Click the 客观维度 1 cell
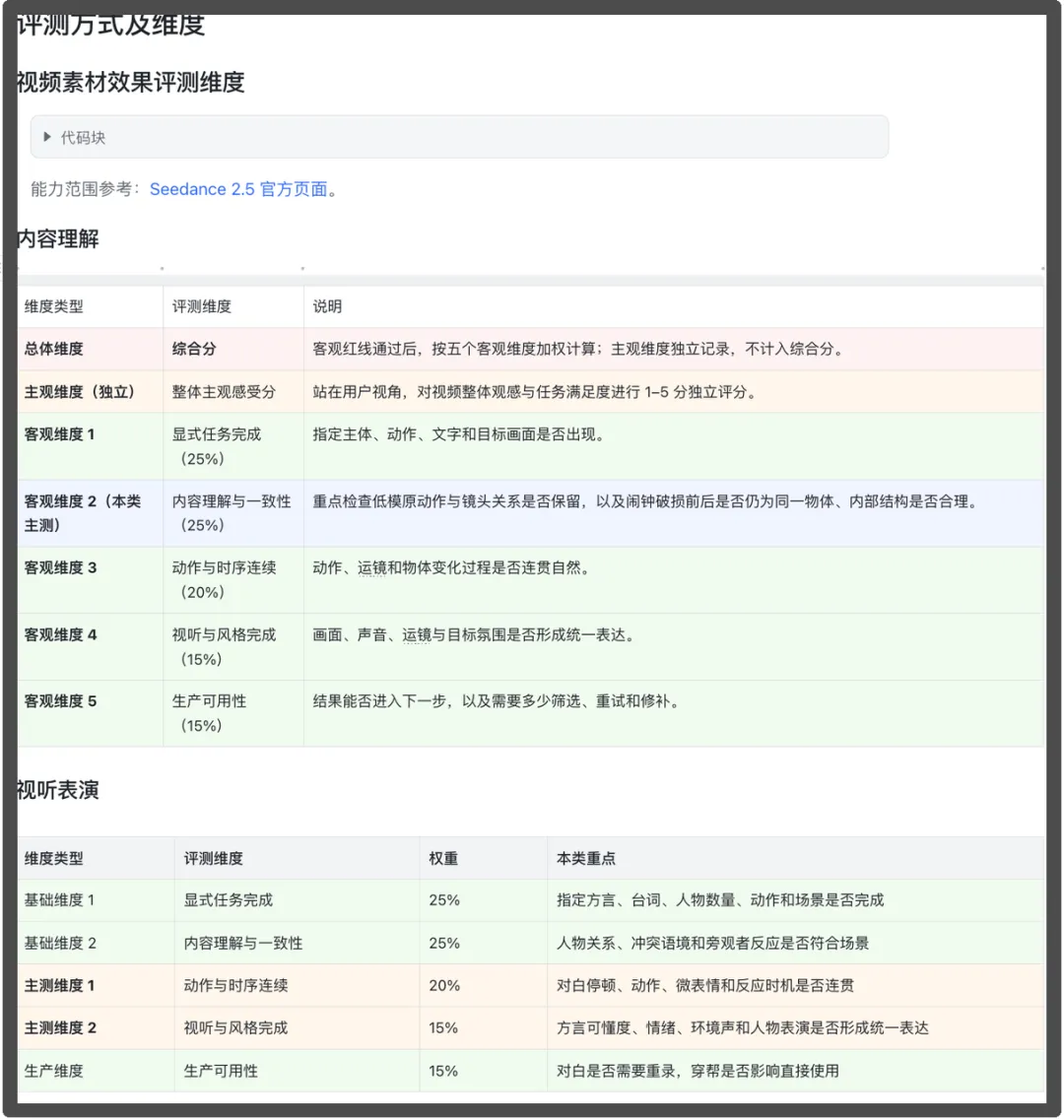Image resolution: width=1064 pixels, height=1120 pixels. [x=90, y=446]
